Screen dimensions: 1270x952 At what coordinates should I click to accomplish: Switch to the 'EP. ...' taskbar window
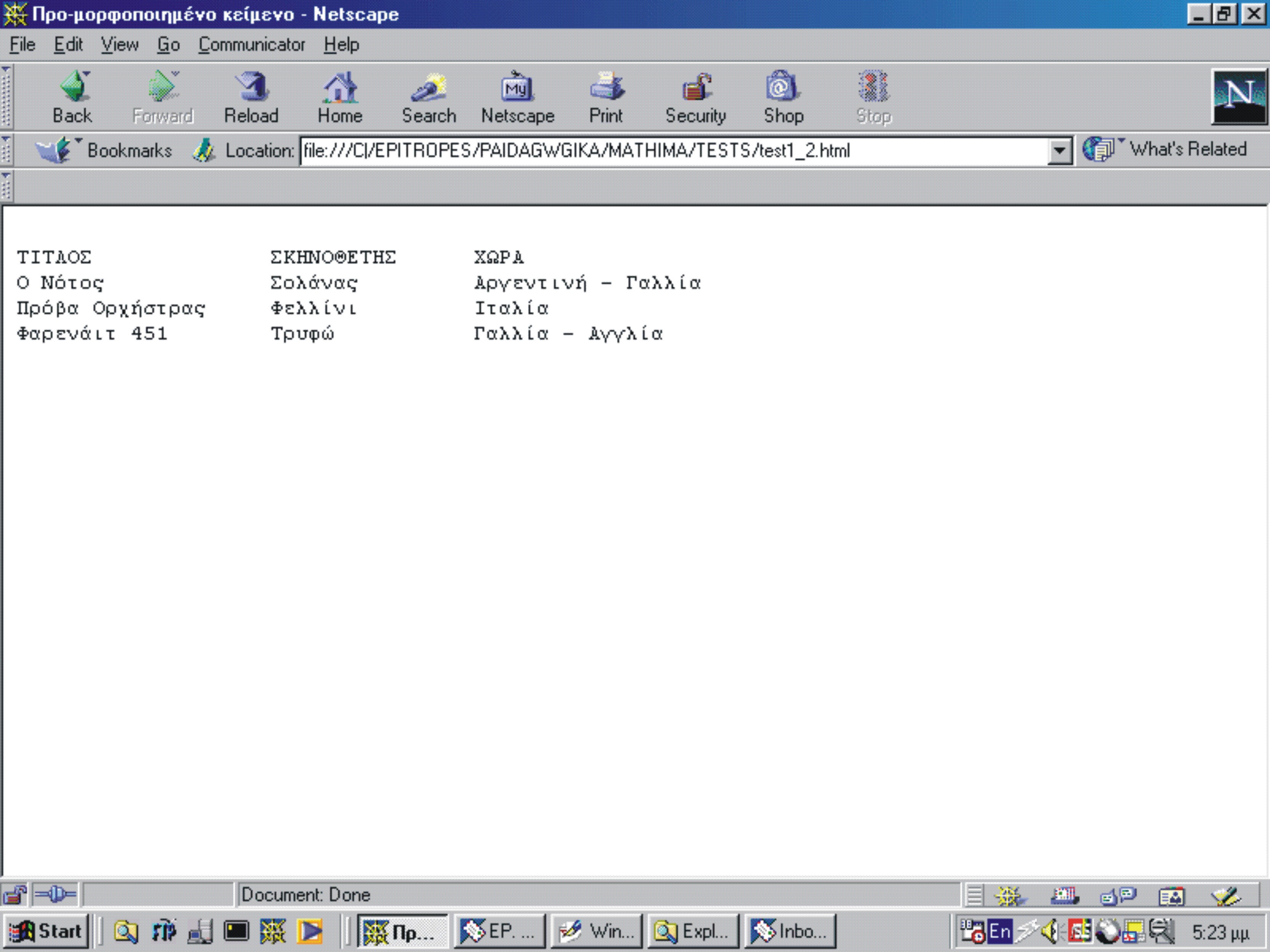500,931
